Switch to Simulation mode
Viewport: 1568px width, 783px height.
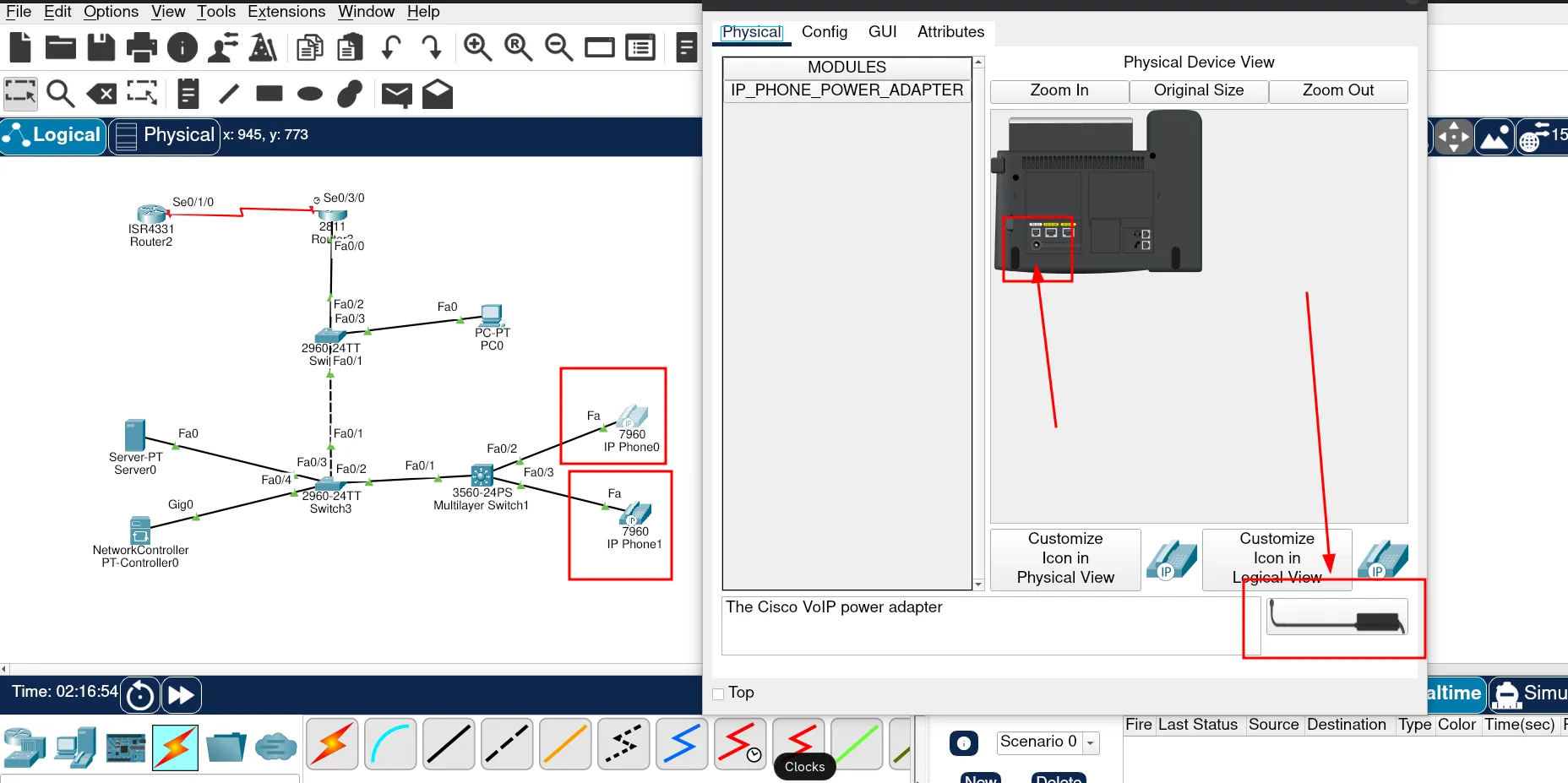tap(1528, 694)
